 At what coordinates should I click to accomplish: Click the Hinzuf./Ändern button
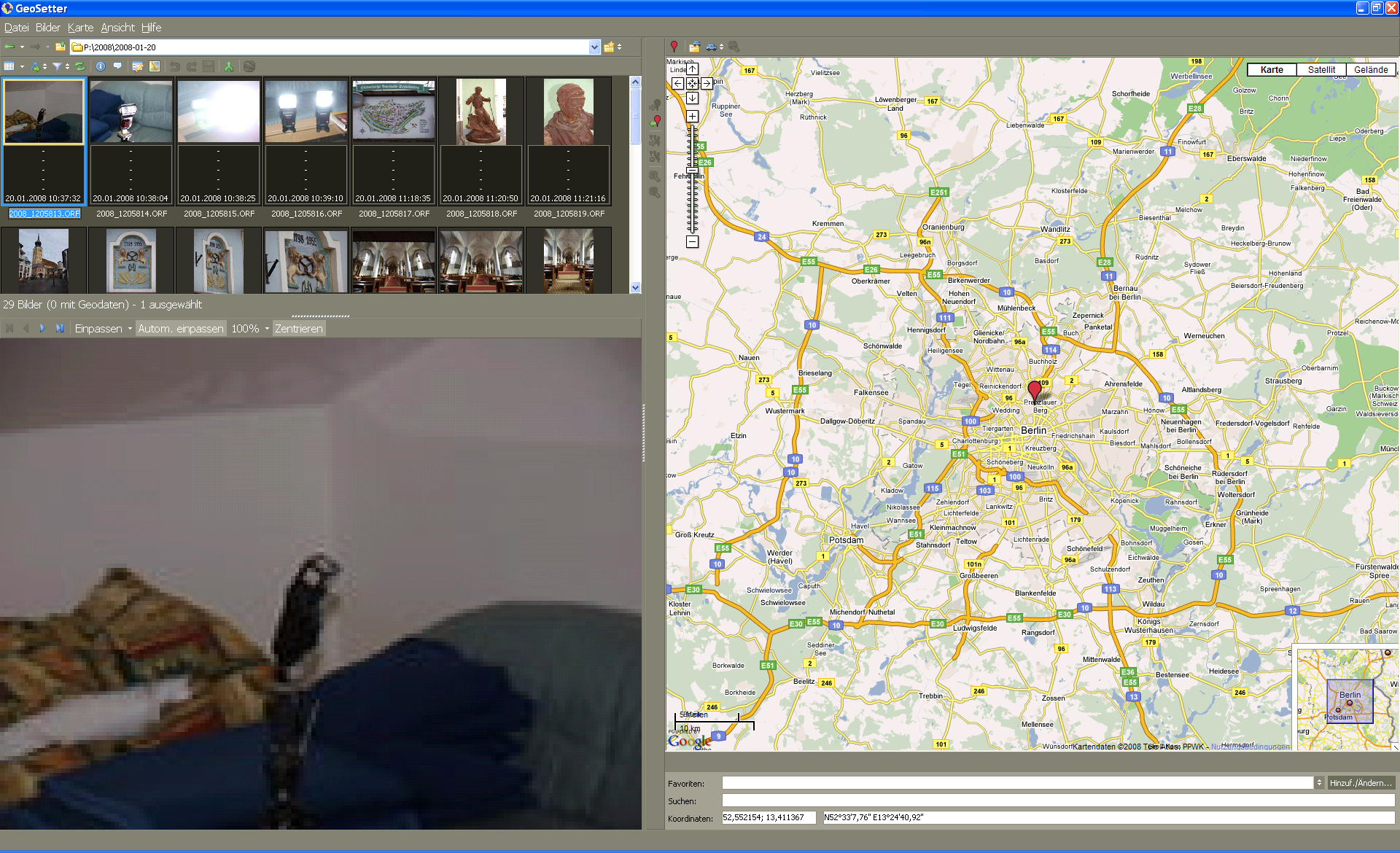pos(1361,782)
